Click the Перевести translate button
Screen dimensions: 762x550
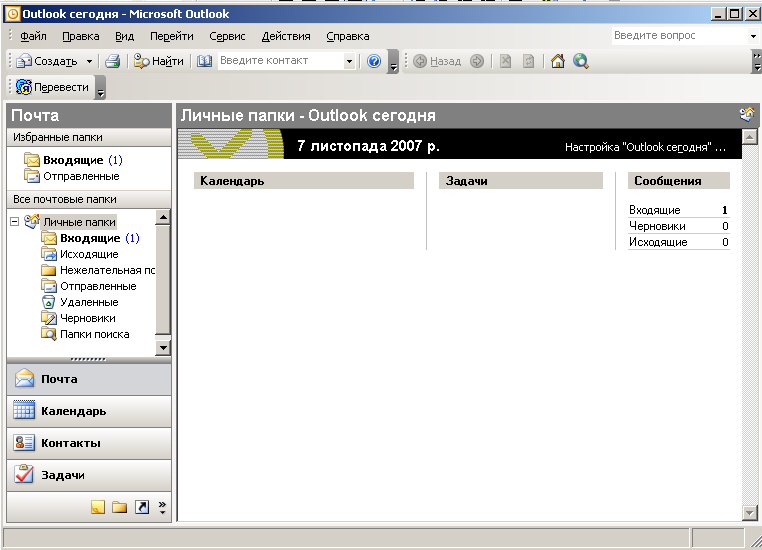(52, 87)
